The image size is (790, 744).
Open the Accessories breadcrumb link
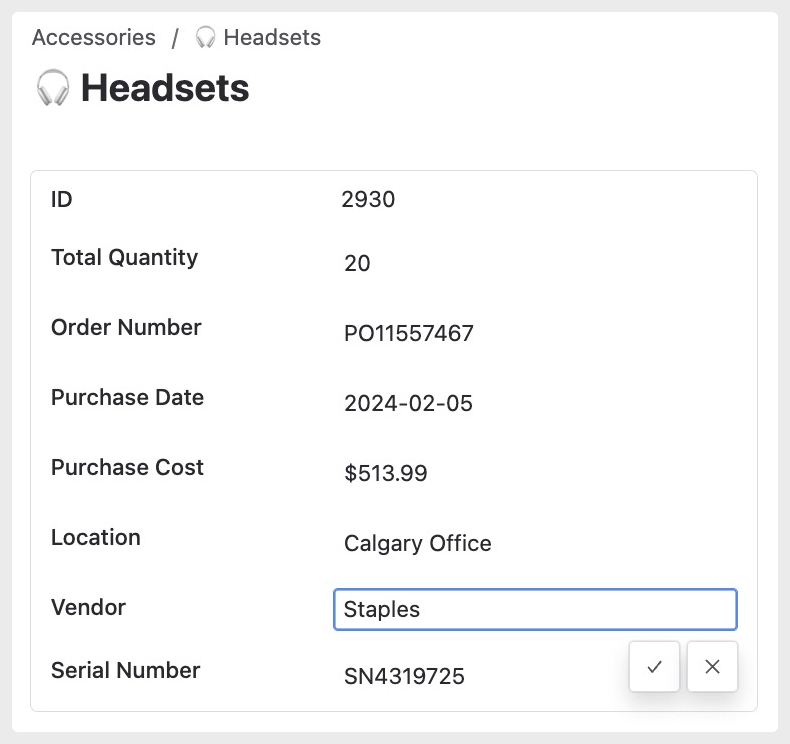click(x=94, y=37)
